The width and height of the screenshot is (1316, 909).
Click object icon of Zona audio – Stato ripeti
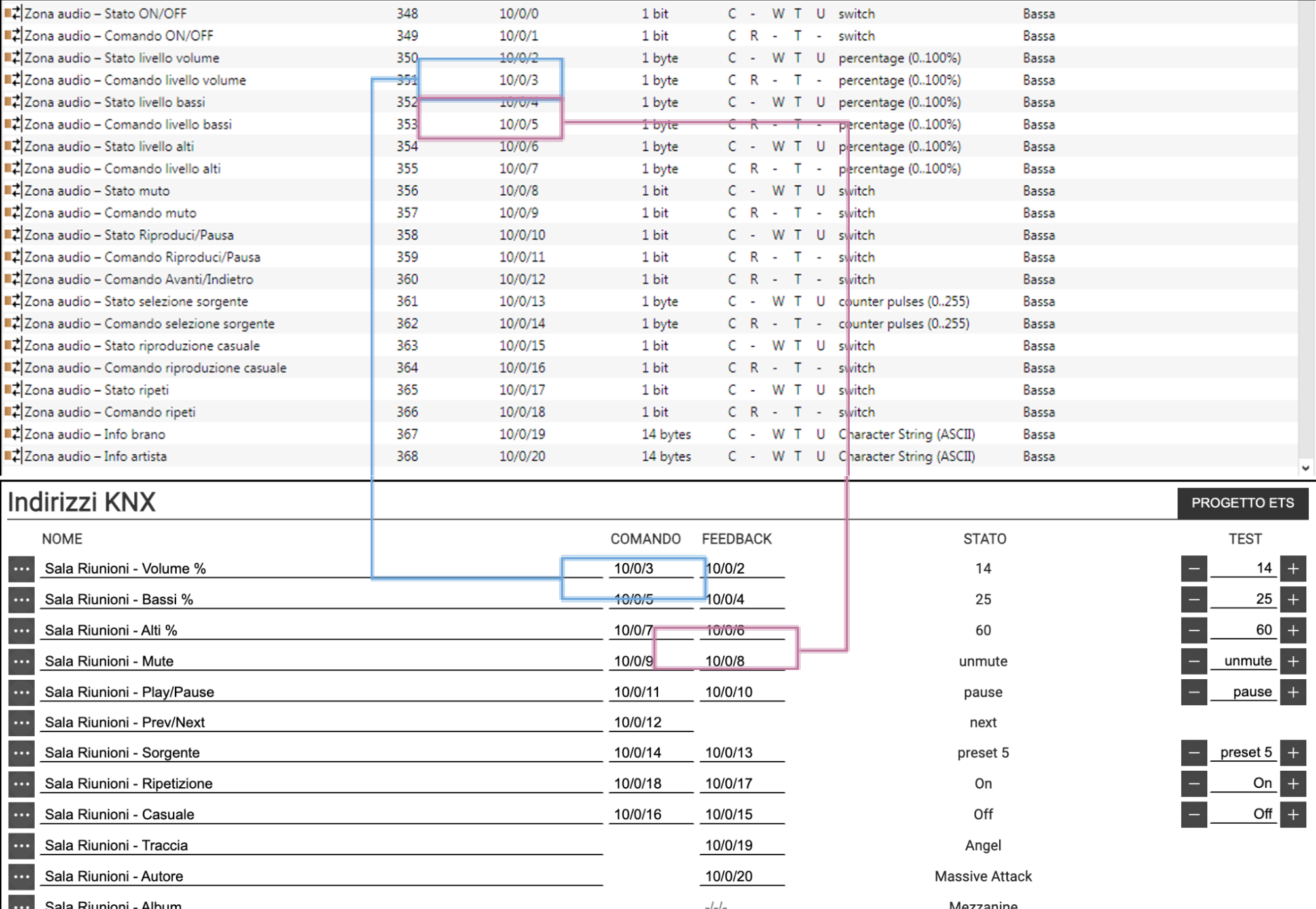point(13,390)
